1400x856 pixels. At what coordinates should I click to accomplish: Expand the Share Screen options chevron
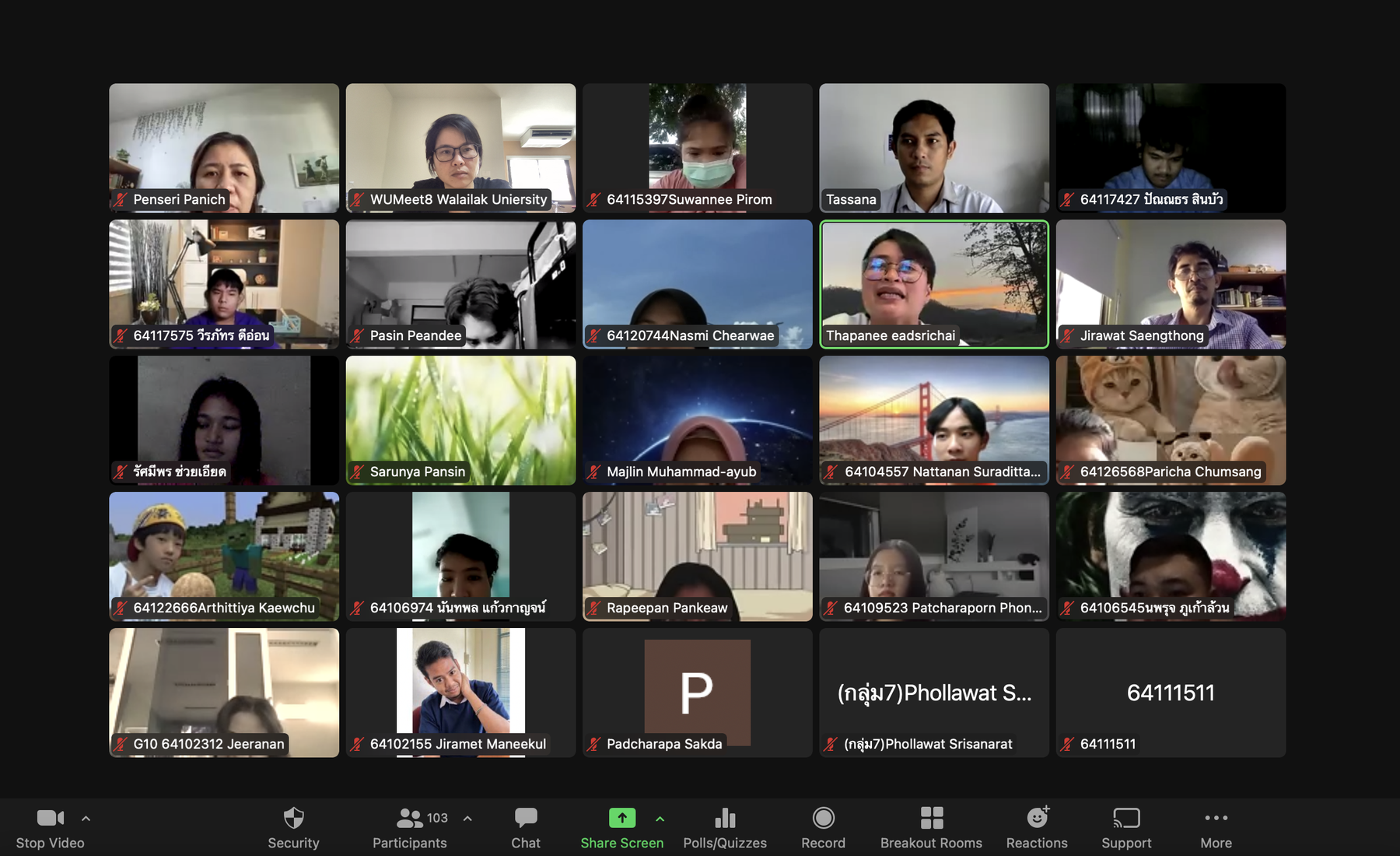point(660,819)
